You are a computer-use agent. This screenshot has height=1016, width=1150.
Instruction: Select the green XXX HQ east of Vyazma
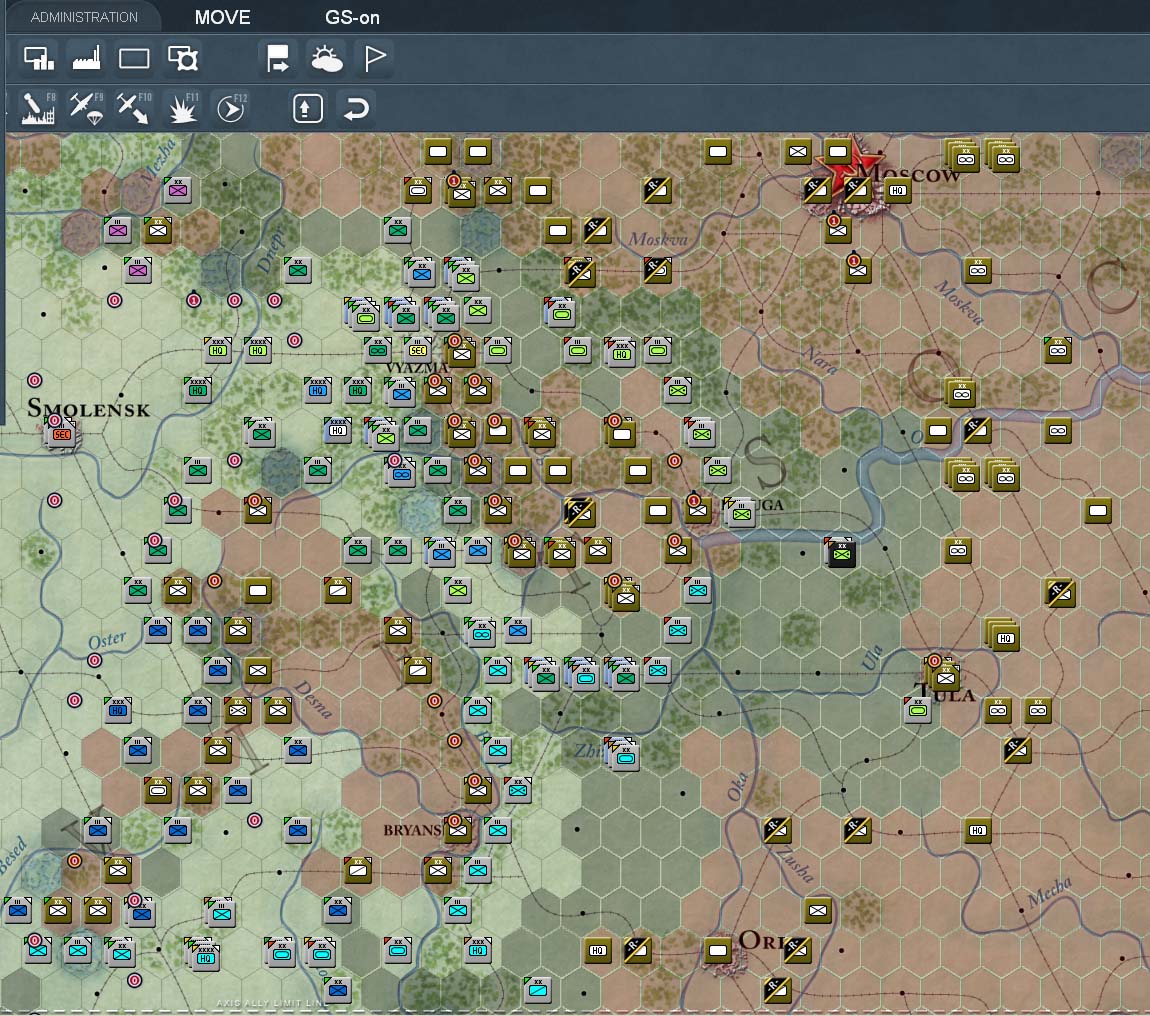(x=620, y=353)
